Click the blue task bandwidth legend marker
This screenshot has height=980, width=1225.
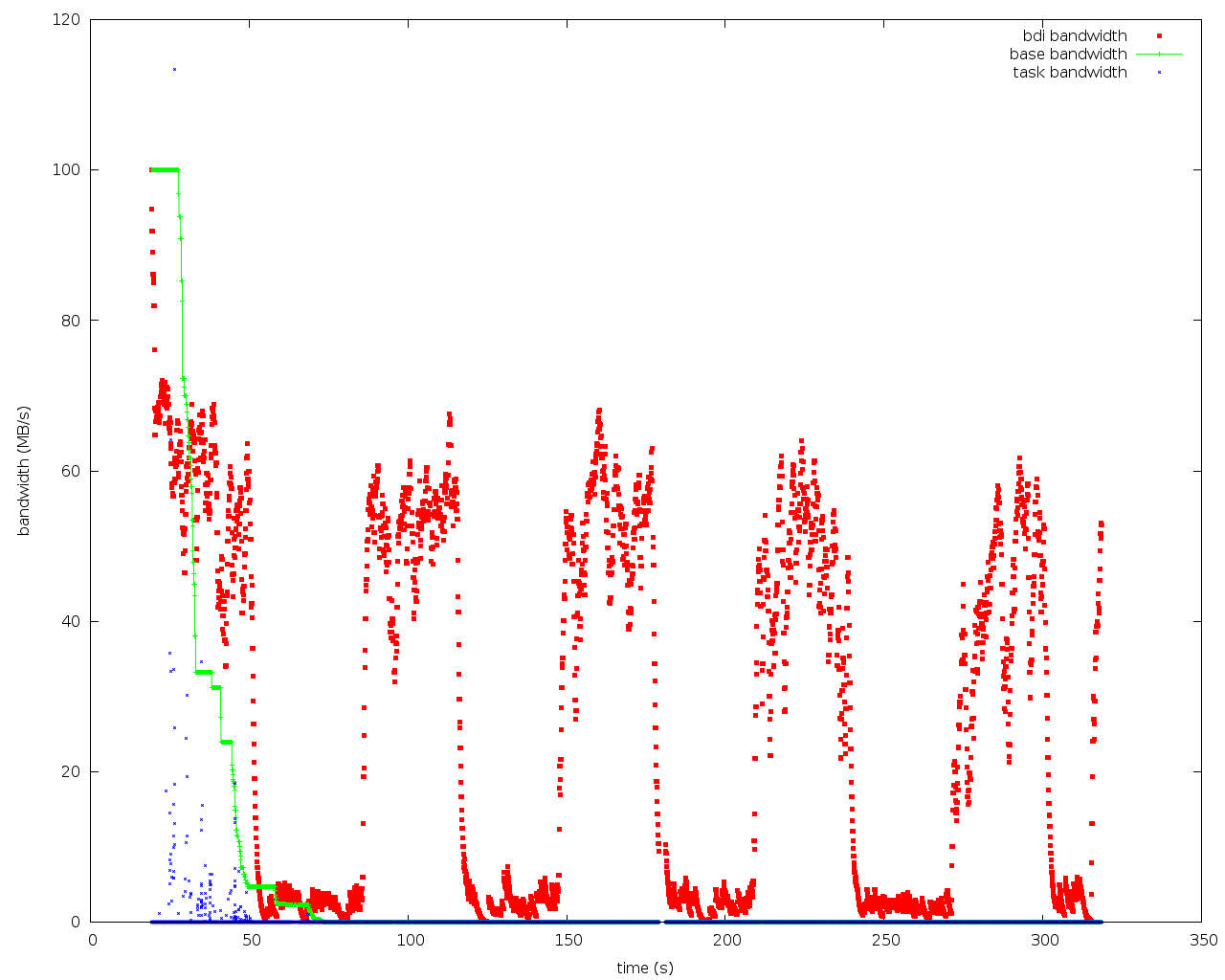tap(1159, 73)
